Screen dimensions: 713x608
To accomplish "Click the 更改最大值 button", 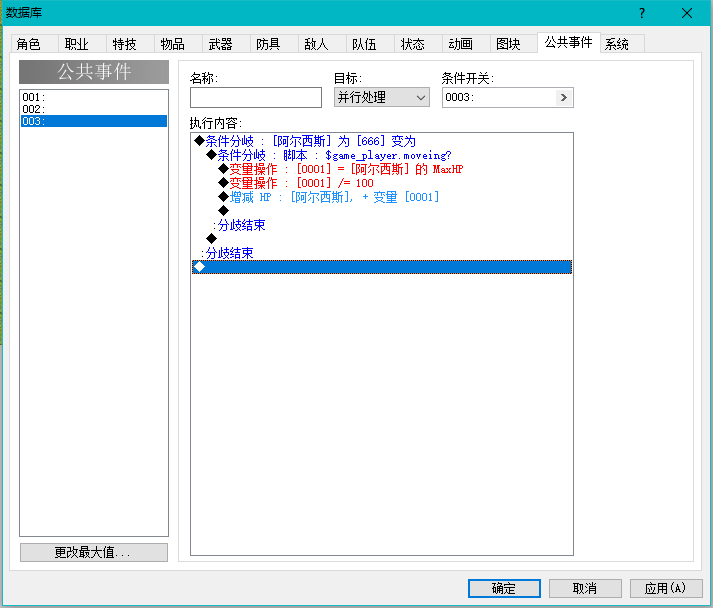I will point(94,553).
